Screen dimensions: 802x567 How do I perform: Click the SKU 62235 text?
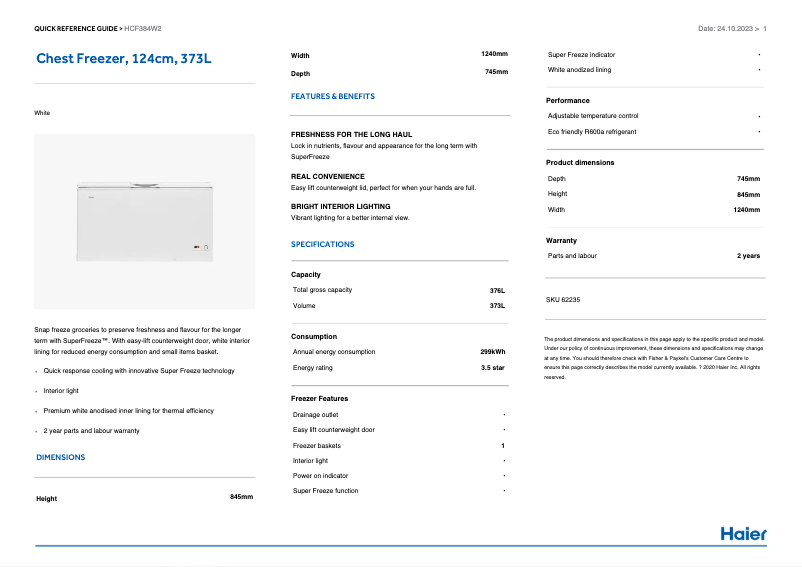563,300
